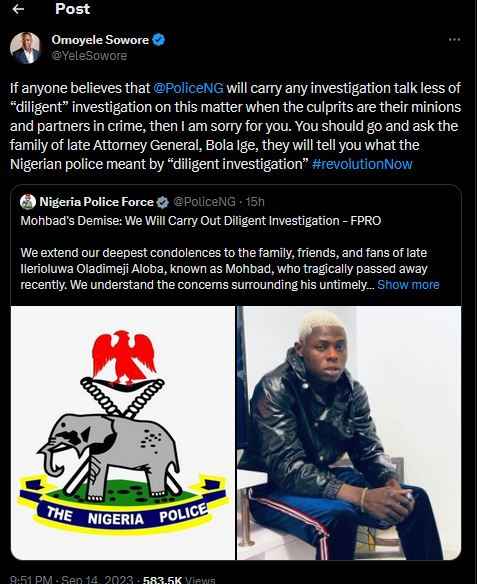
Task: Open the @YeleSowore handle
Action: tap(89, 56)
